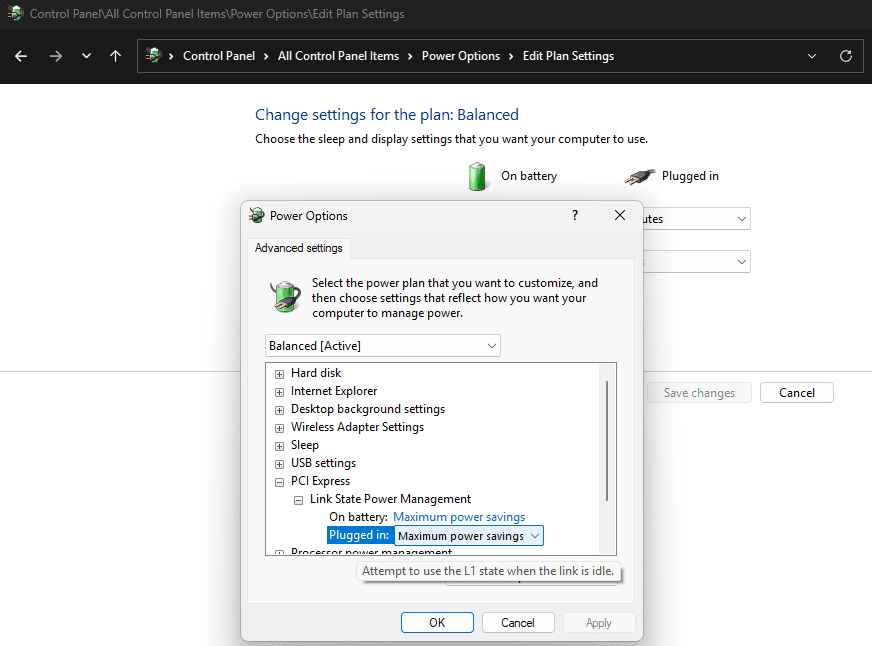
Task: Click the Forward navigation arrow
Action: (x=55, y=56)
